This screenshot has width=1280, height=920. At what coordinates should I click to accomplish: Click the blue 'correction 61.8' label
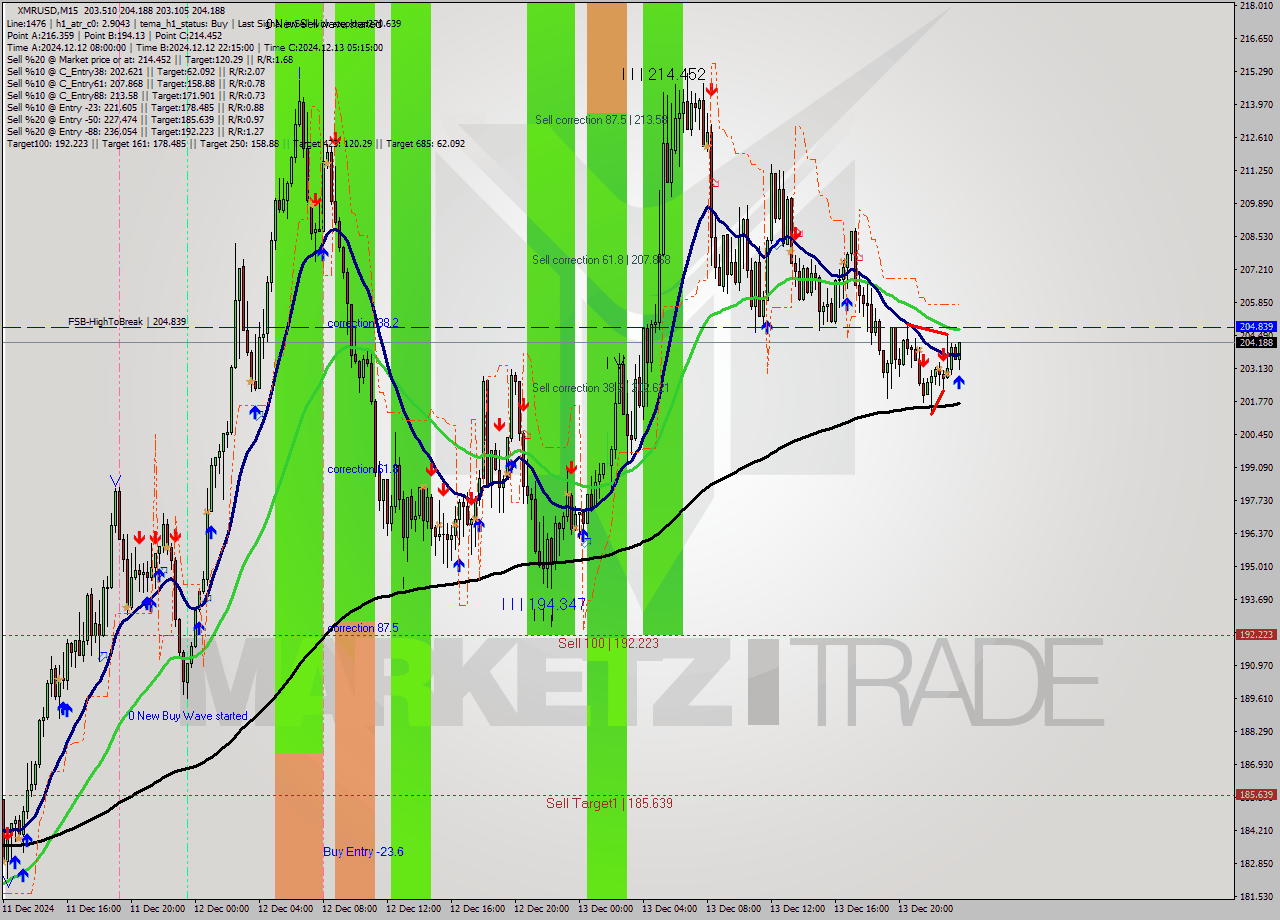click(x=363, y=469)
